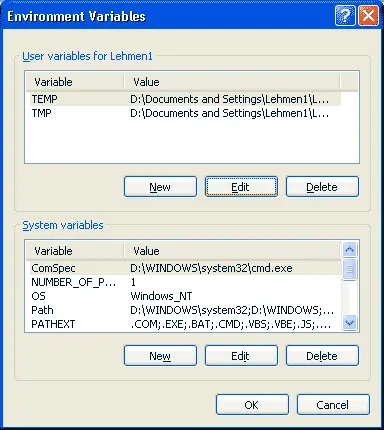Delete the selected system variable
The width and height of the screenshot is (384, 430).
[x=322, y=356]
